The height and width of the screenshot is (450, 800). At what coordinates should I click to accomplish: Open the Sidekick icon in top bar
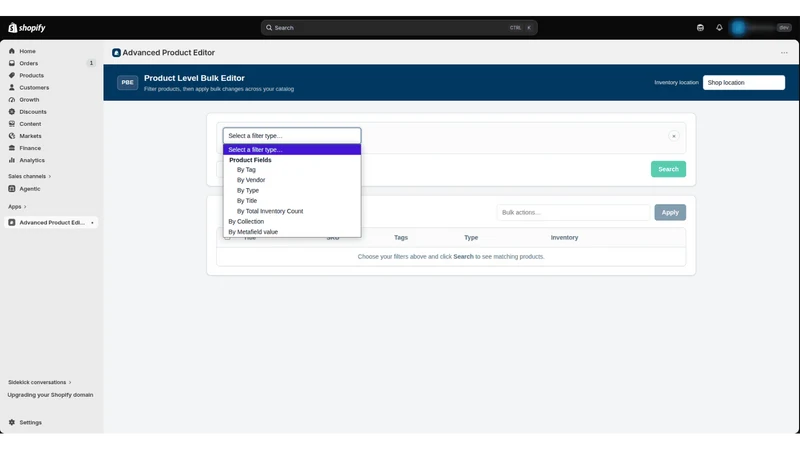click(700, 28)
